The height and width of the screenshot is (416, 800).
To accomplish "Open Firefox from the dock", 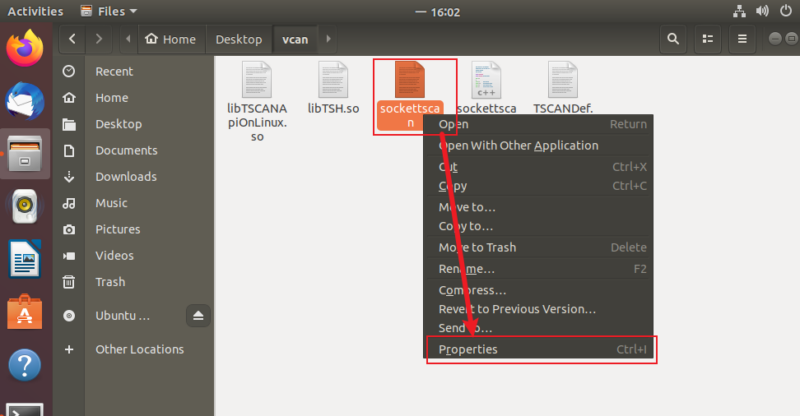I will coord(24,48).
